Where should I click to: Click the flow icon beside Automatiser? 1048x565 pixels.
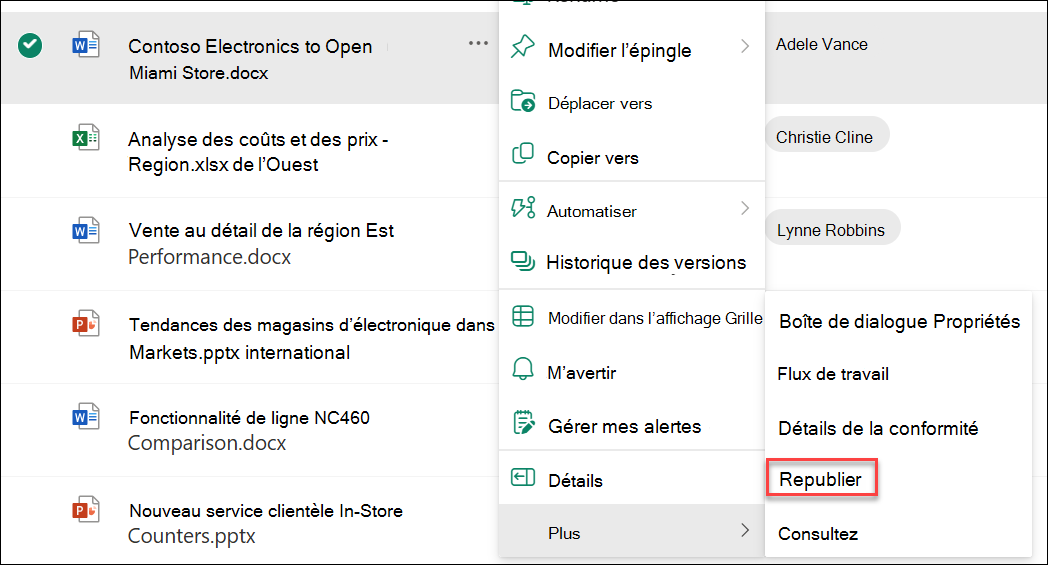[523, 207]
